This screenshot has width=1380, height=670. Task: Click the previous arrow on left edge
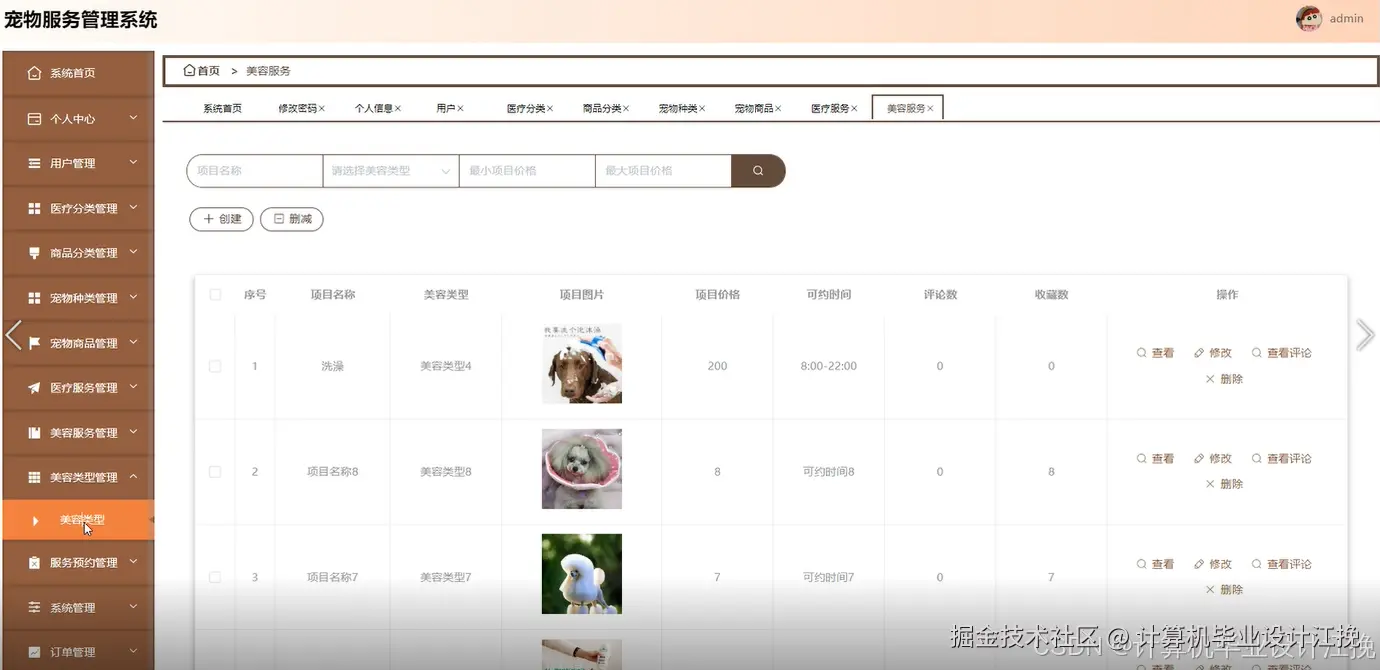pos(13,335)
